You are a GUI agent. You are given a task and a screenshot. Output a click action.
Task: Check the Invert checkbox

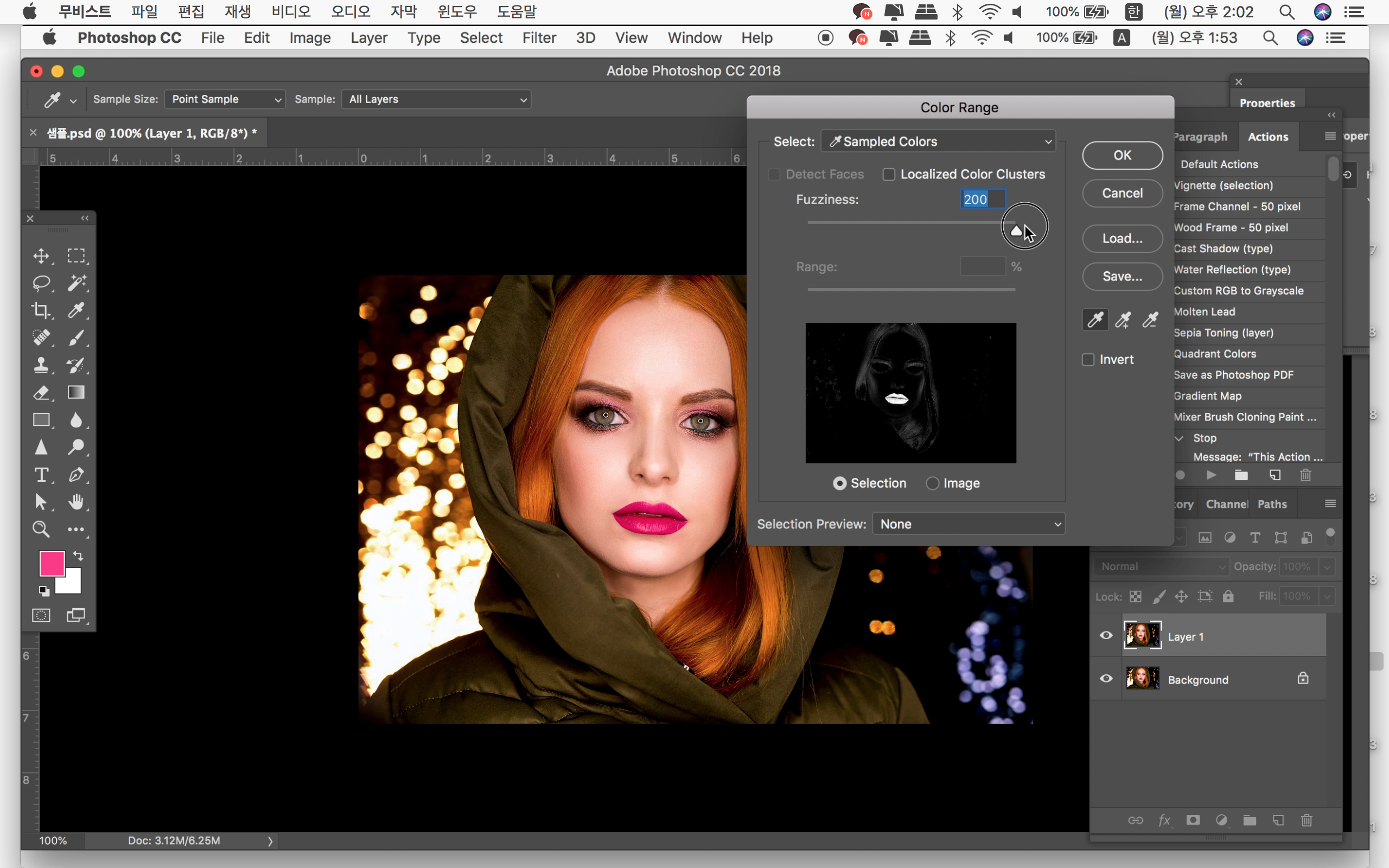(1088, 360)
